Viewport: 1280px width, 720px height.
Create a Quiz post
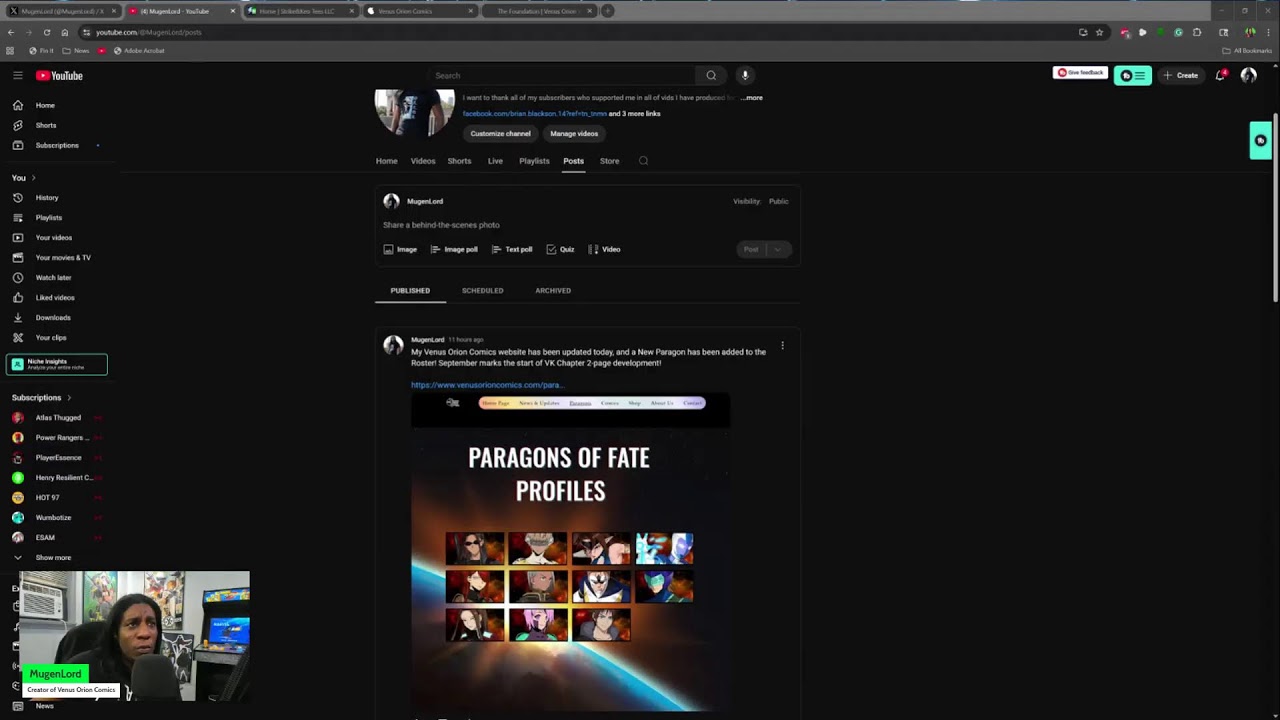click(x=560, y=249)
